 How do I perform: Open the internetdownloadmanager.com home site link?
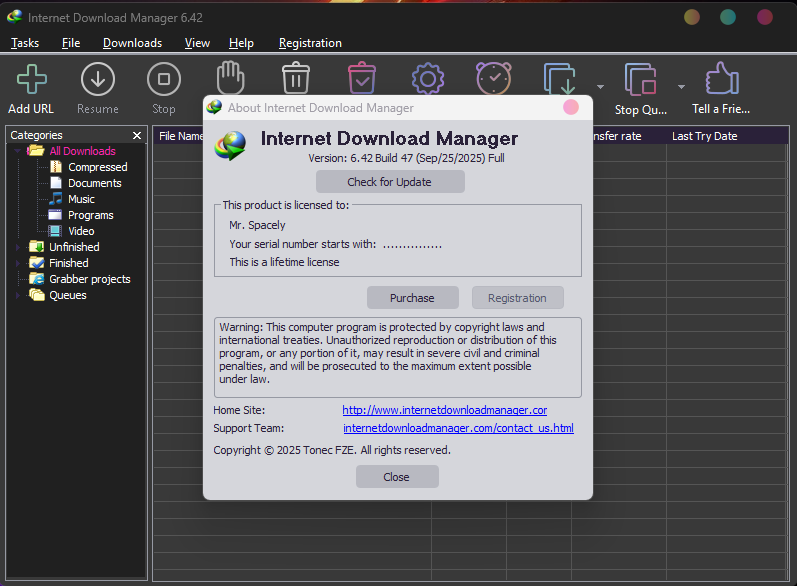pos(444,410)
